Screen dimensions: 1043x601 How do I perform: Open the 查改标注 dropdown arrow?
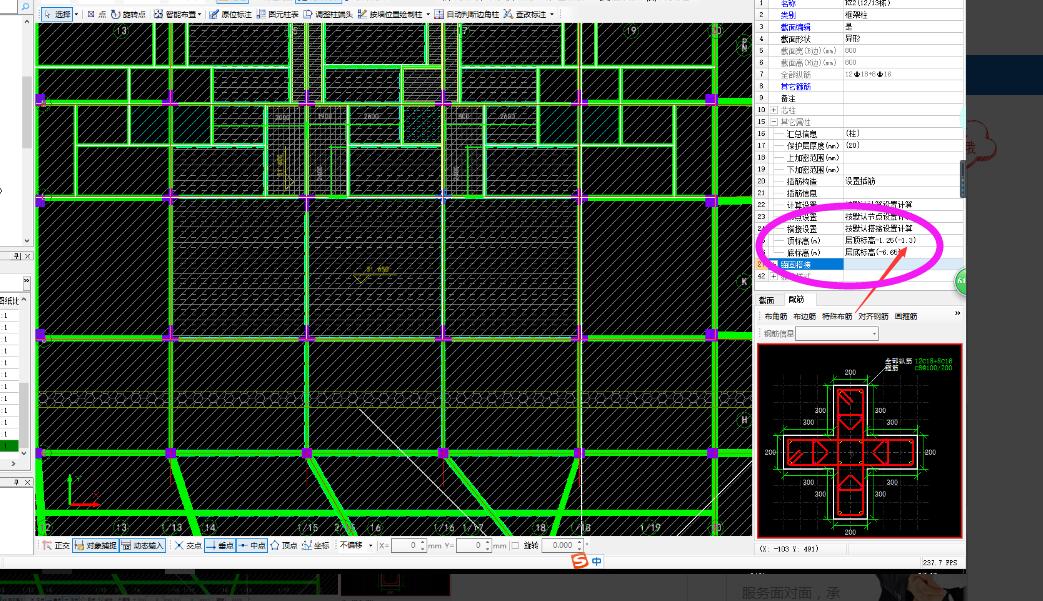[551, 14]
